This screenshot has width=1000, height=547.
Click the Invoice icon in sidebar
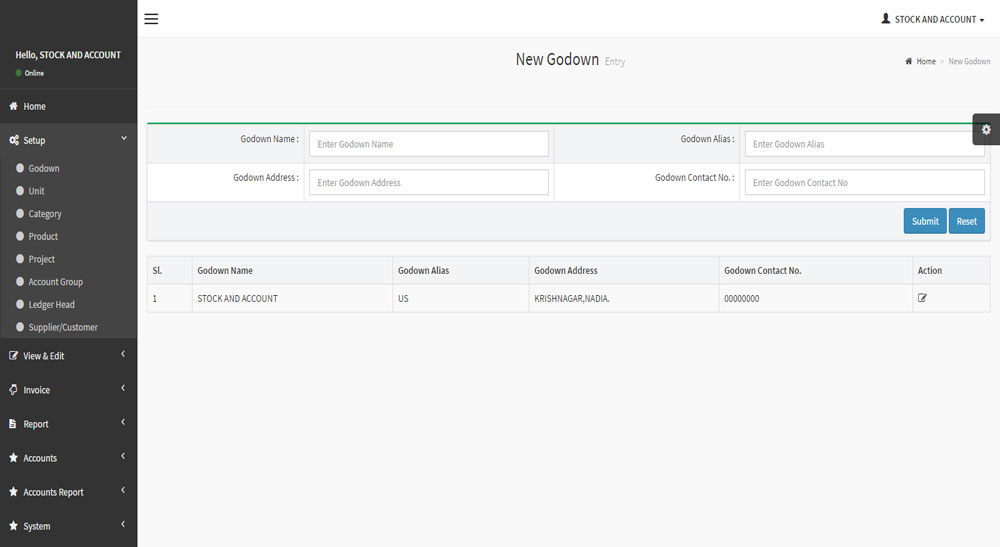[x=13, y=390]
